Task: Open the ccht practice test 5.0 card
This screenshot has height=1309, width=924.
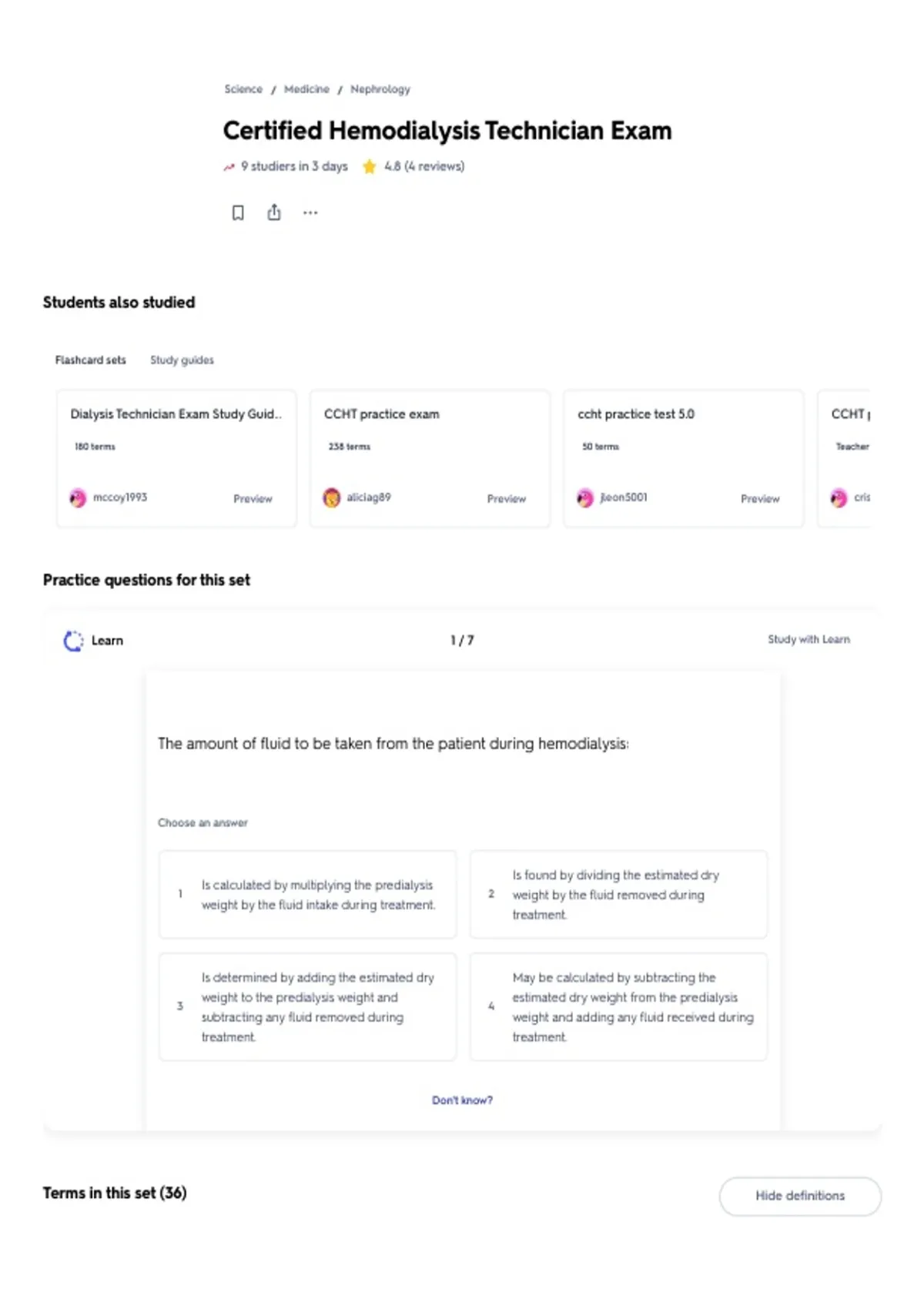Action: tap(684, 459)
